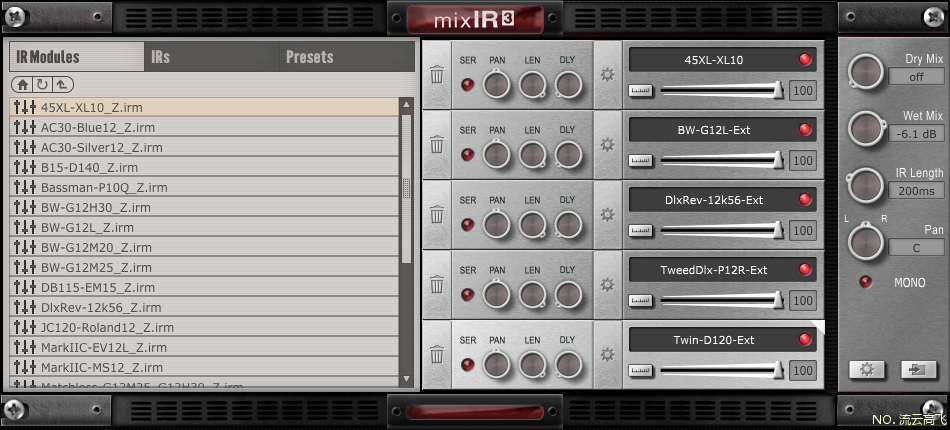
Task: Delete the 45XL-XL10 module with trash icon
Action: [437, 75]
